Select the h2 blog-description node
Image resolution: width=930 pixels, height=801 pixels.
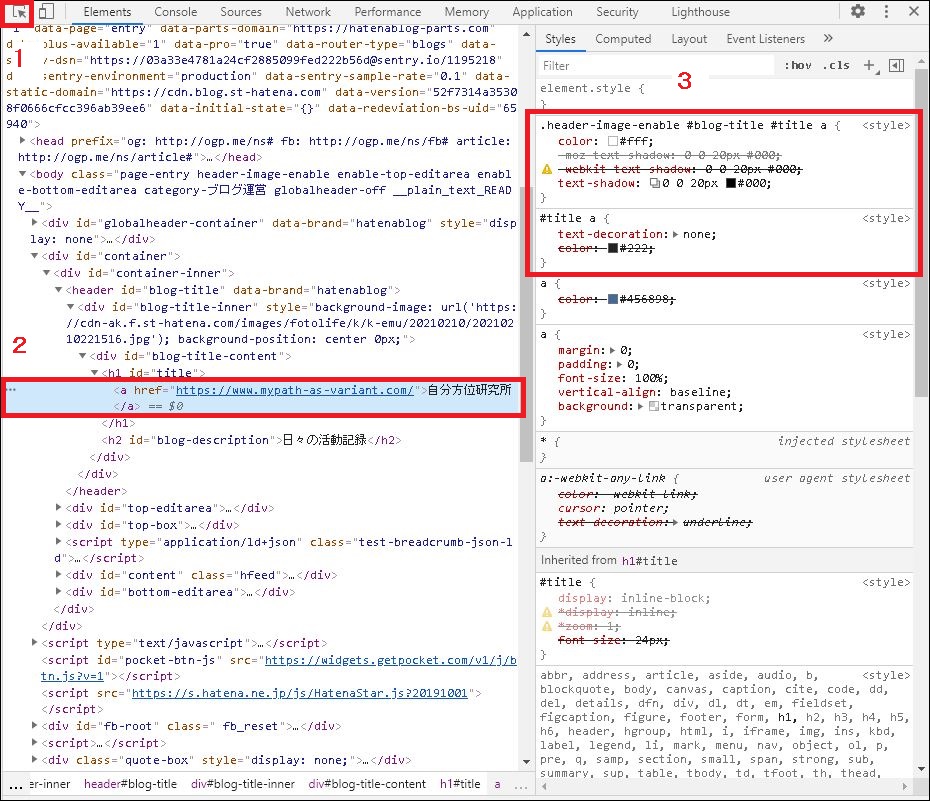coord(251,440)
